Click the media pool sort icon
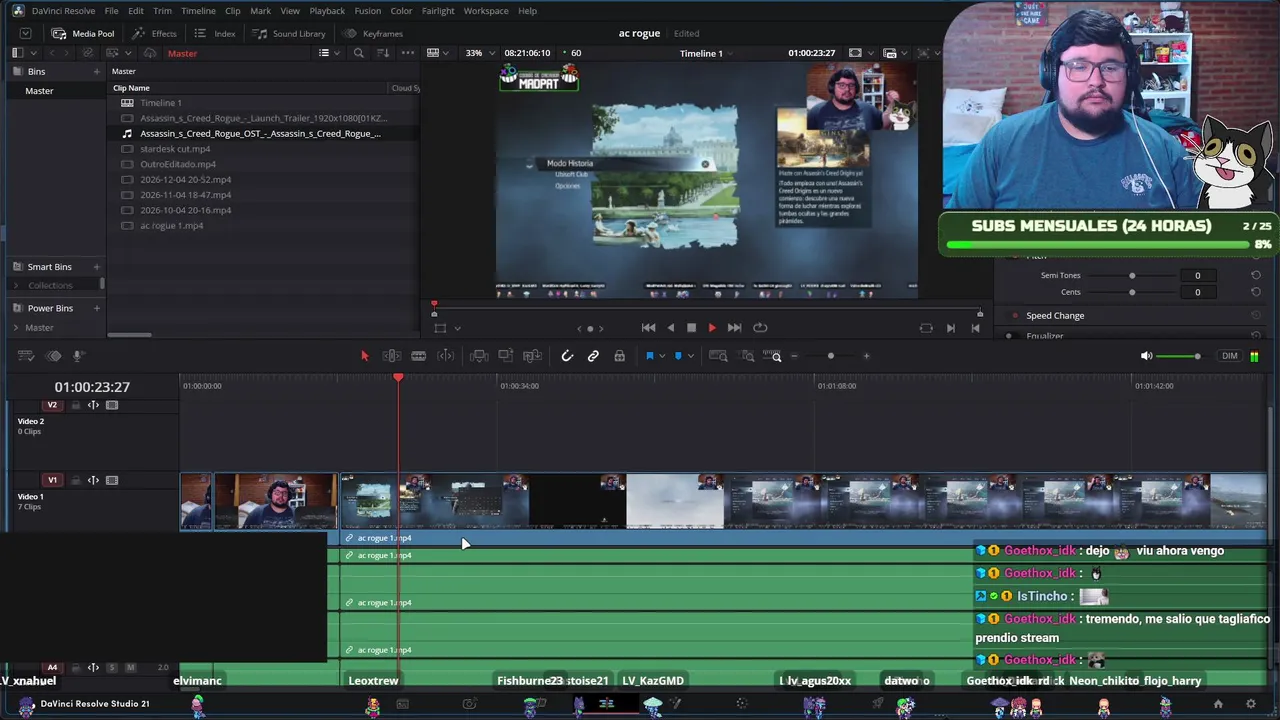The height and width of the screenshot is (720, 1280). (x=382, y=53)
